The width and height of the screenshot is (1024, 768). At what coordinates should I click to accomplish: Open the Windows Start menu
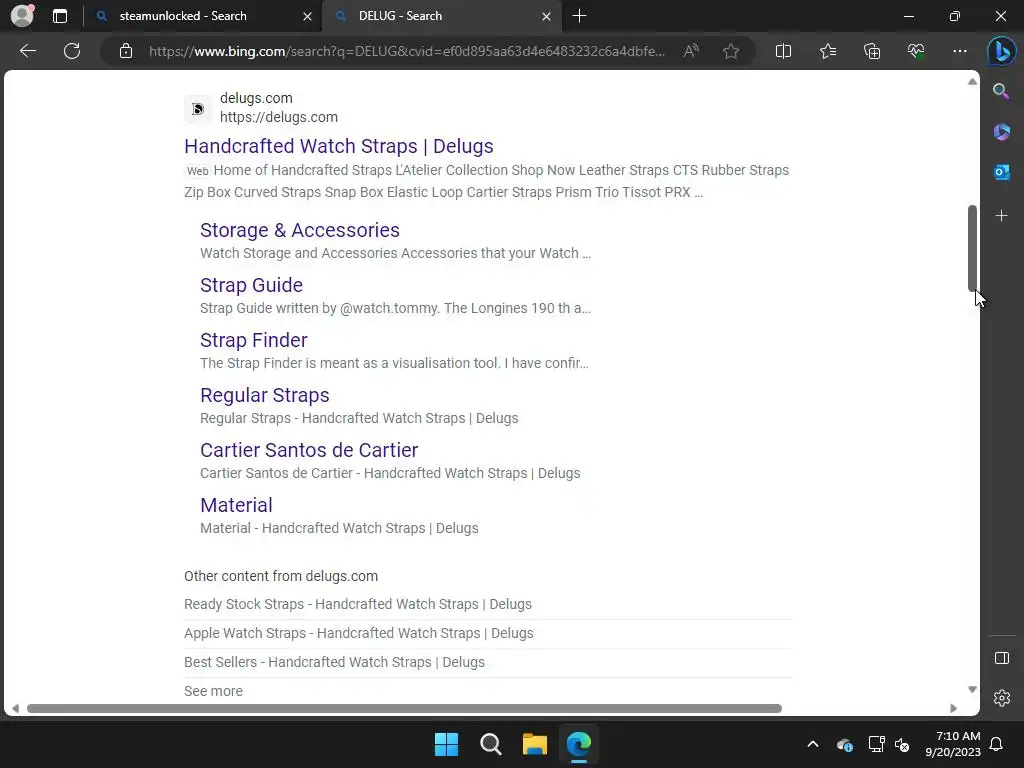pyautogui.click(x=447, y=744)
